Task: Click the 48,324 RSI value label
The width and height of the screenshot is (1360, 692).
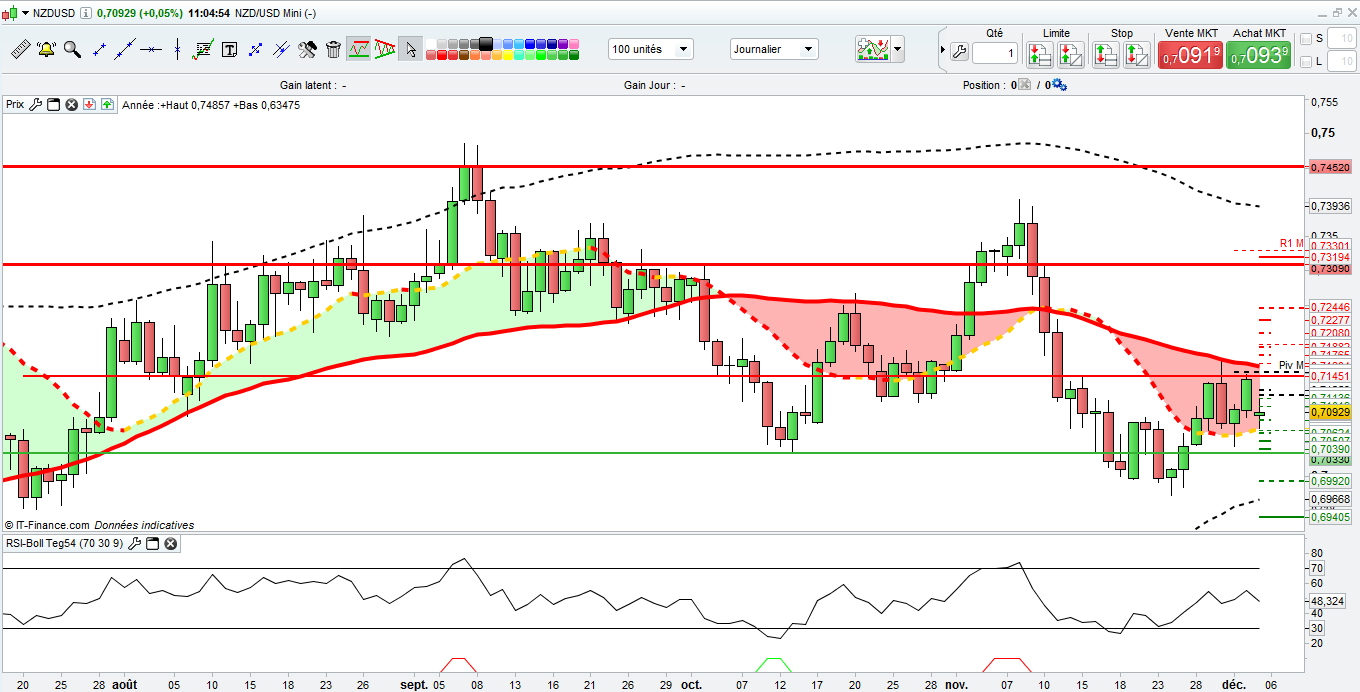Action: coord(1326,601)
